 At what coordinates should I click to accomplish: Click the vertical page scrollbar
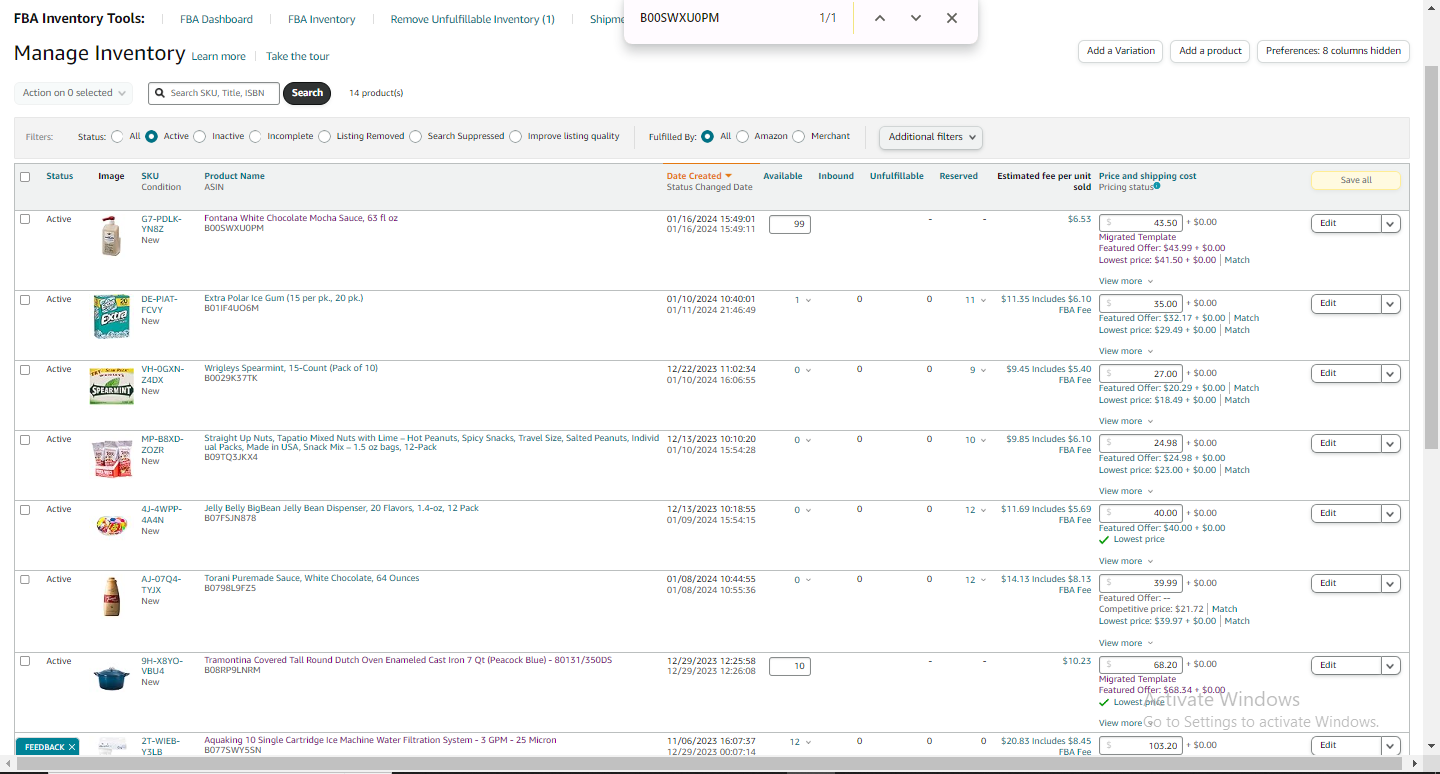pyautogui.click(x=1431, y=260)
